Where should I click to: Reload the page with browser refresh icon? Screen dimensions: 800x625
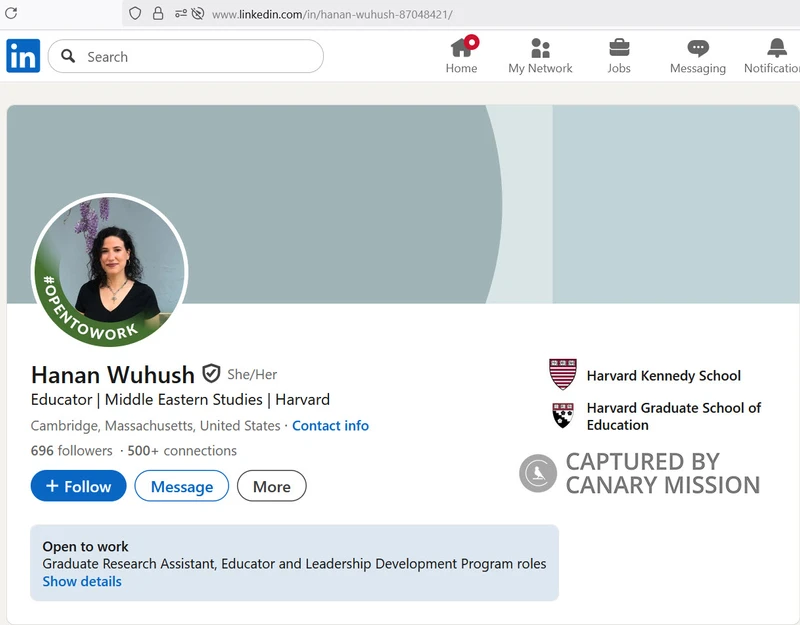click(11, 14)
